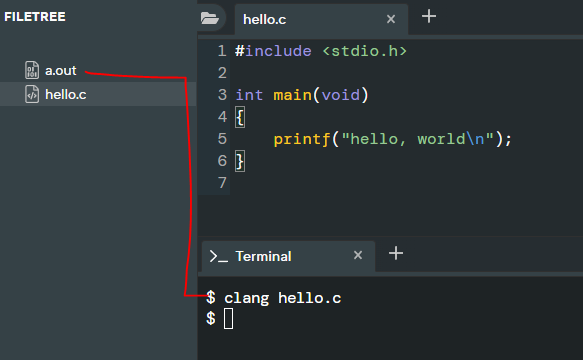
Task: Select hello.c in the file tree
Action: 98,94
